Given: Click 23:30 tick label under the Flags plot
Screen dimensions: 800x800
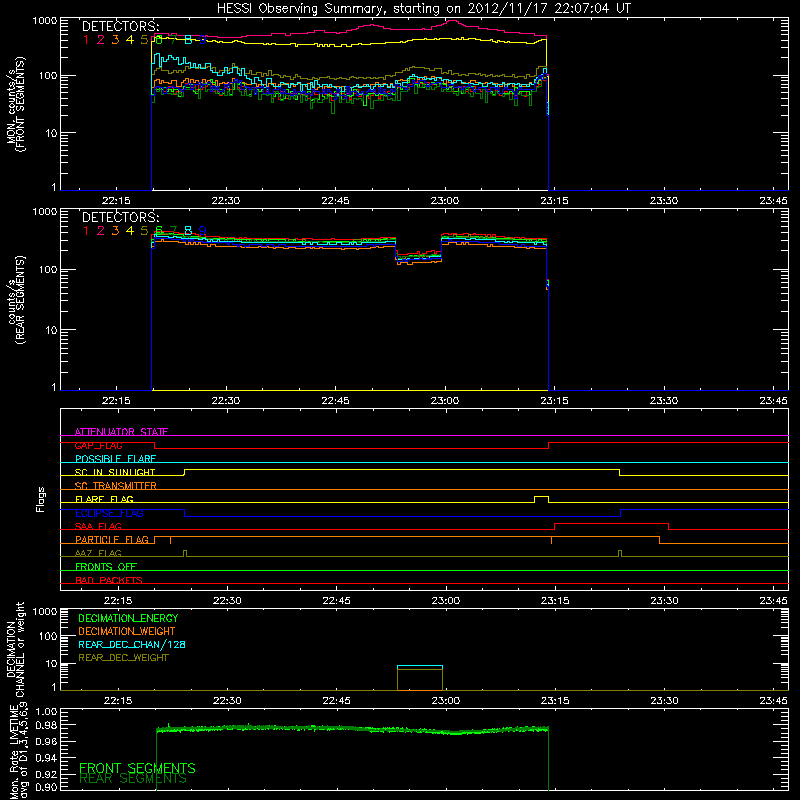Looking at the screenshot, I should (x=664, y=601).
